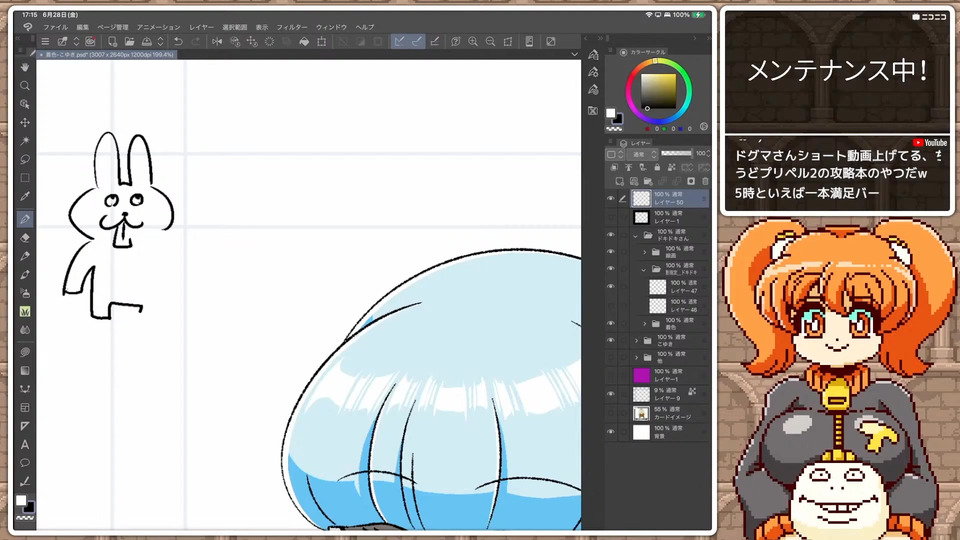Select the Balloon speech bubble tool

(25, 463)
